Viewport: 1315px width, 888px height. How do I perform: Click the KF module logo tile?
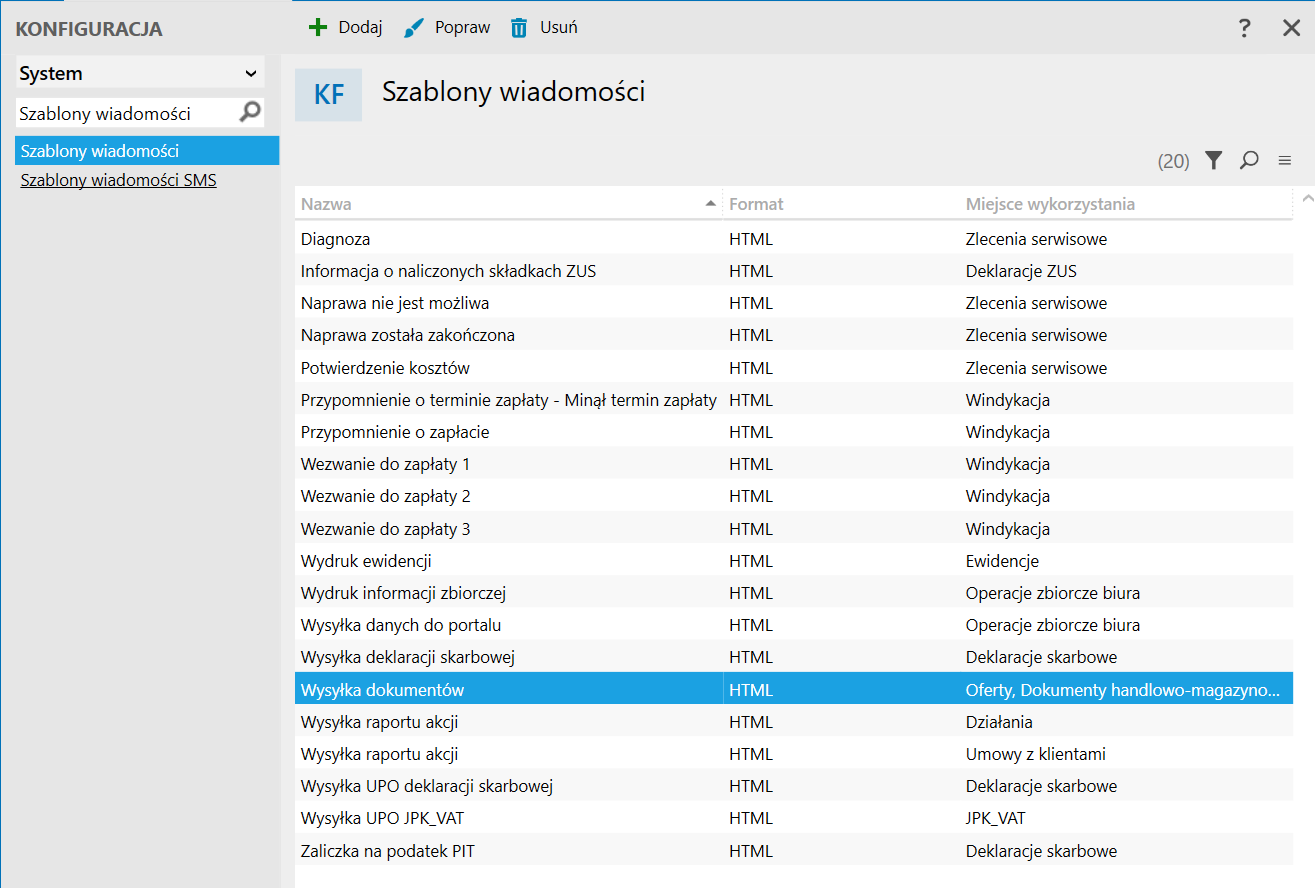coord(329,95)
